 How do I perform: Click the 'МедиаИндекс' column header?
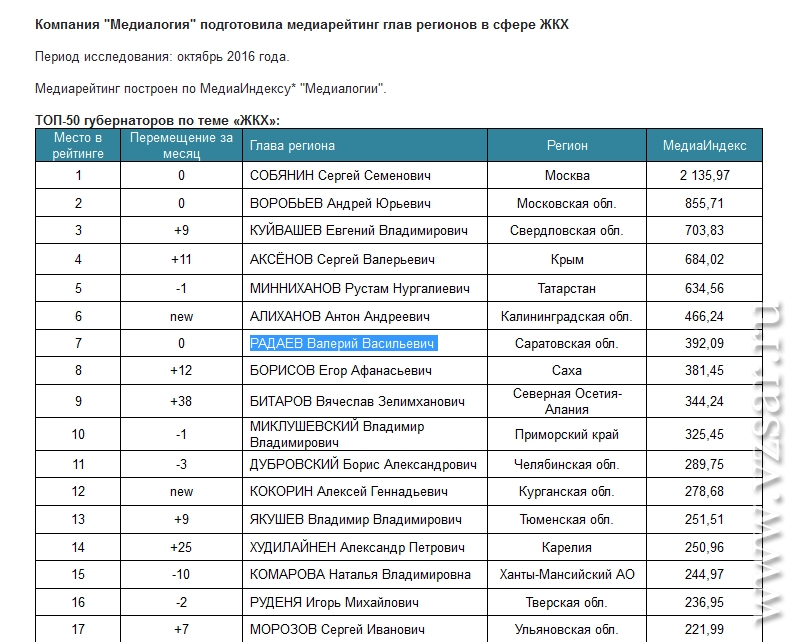[x=704, y=145]
